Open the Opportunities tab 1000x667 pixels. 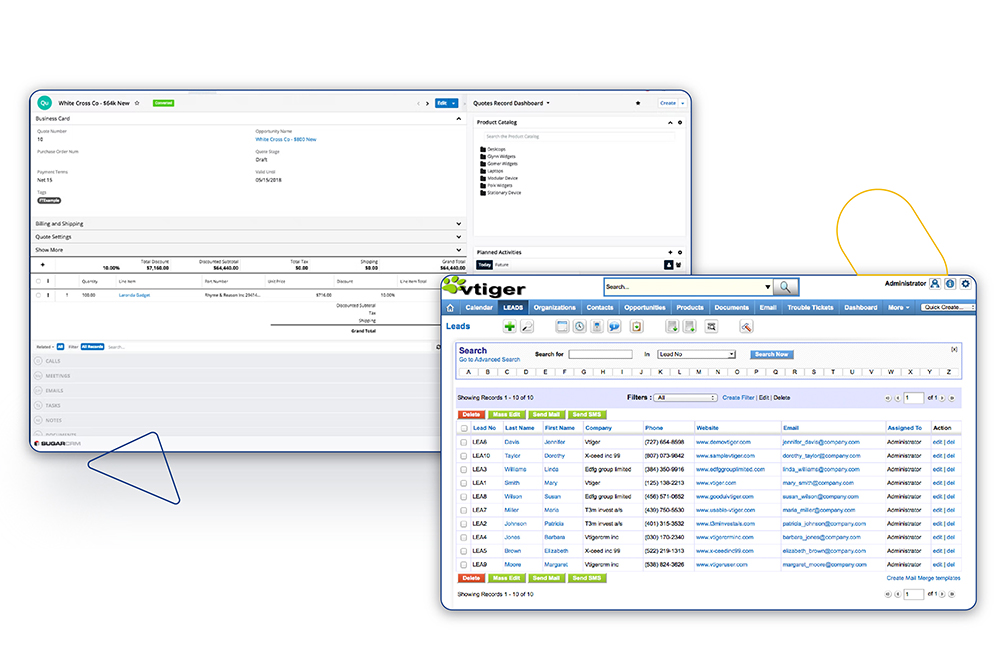tap(645, 307)
